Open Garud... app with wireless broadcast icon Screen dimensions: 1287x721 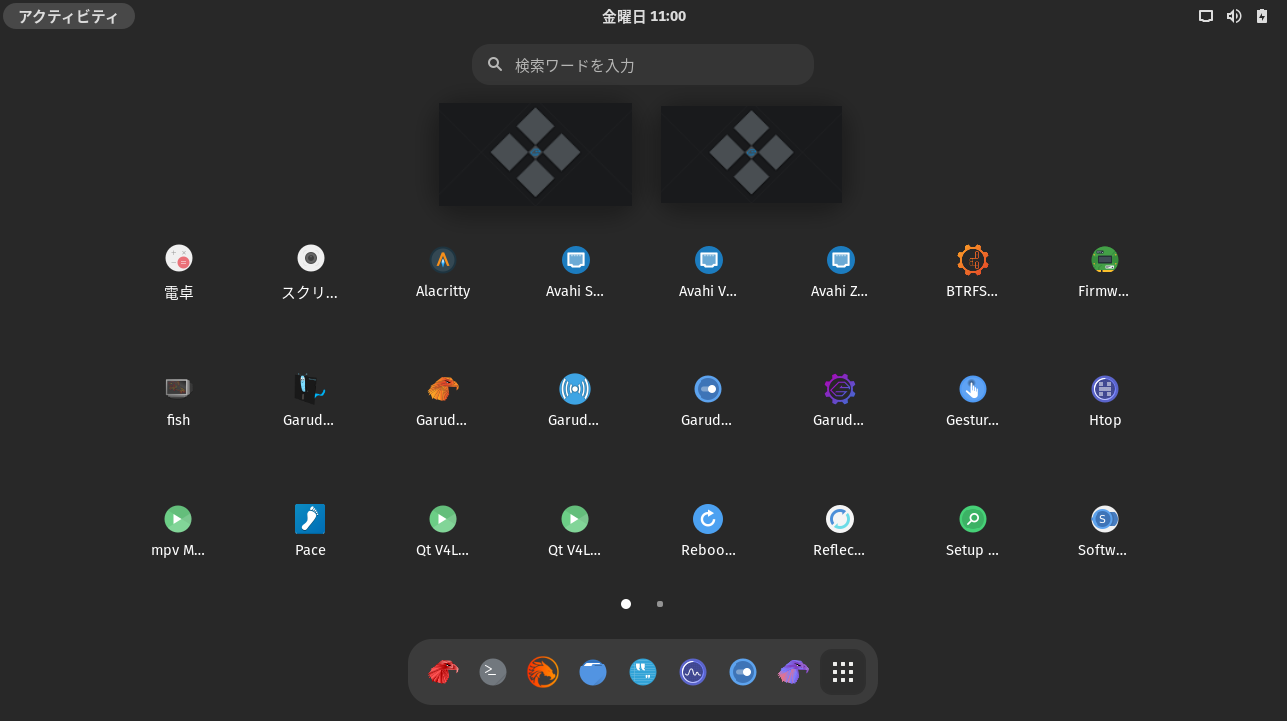(575, 400)
